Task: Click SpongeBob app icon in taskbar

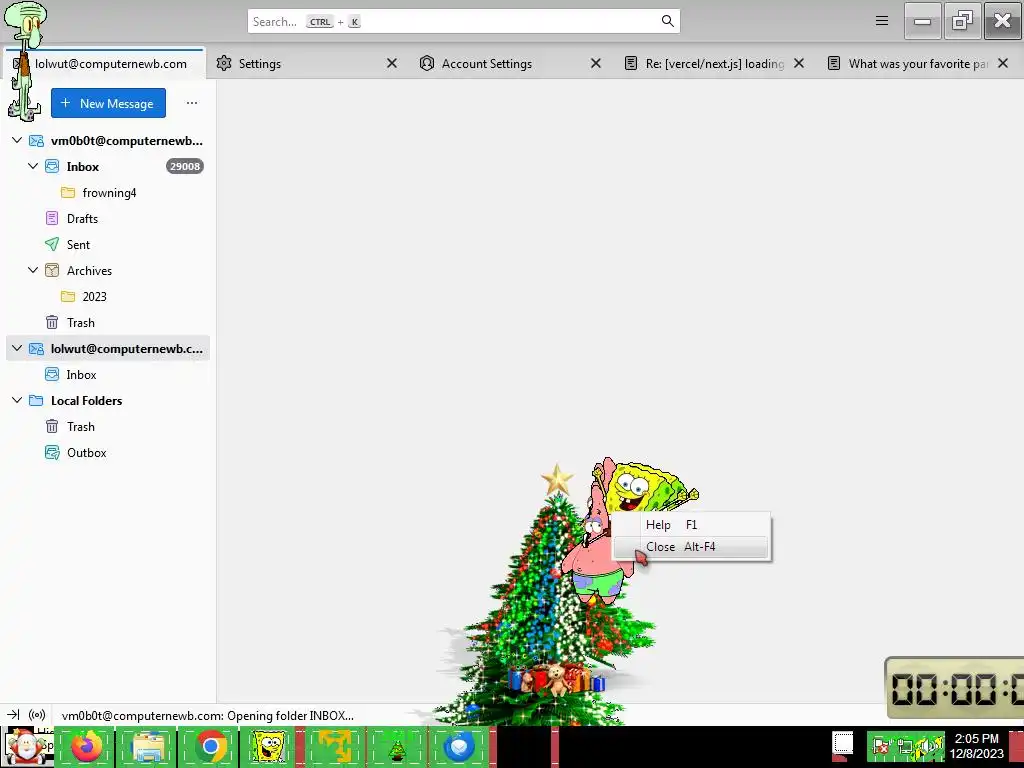Action: click(x=269, y=747)
